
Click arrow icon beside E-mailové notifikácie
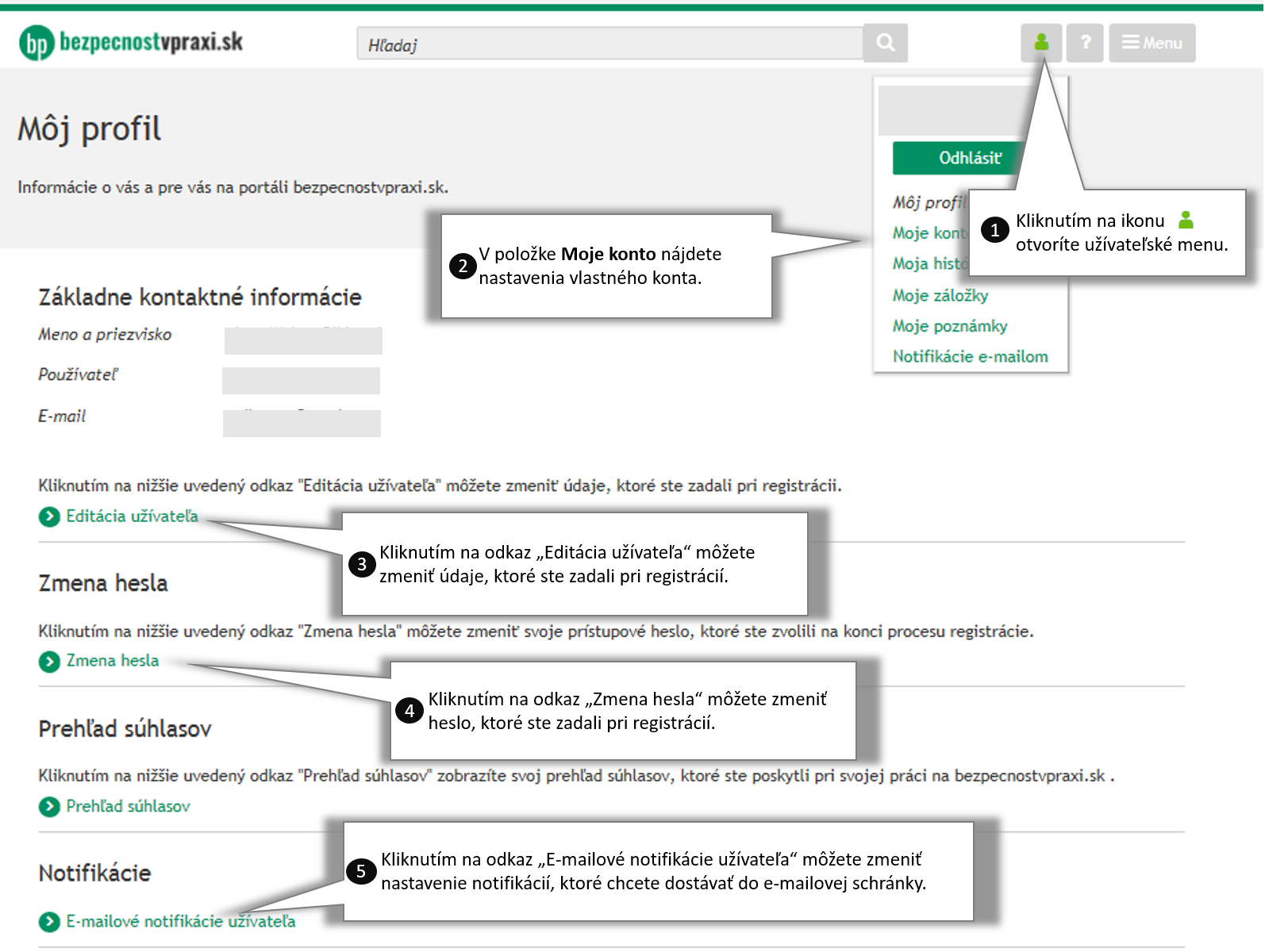(x=49, y=922)
